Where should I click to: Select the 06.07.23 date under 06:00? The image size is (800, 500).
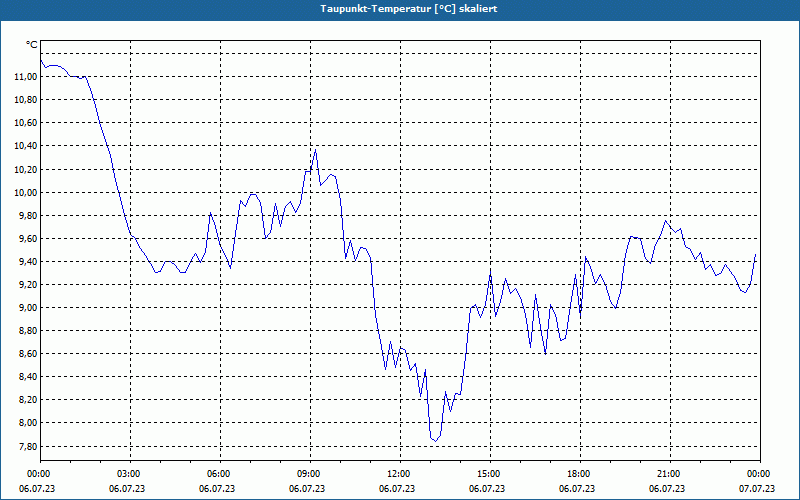click(217, 489)
